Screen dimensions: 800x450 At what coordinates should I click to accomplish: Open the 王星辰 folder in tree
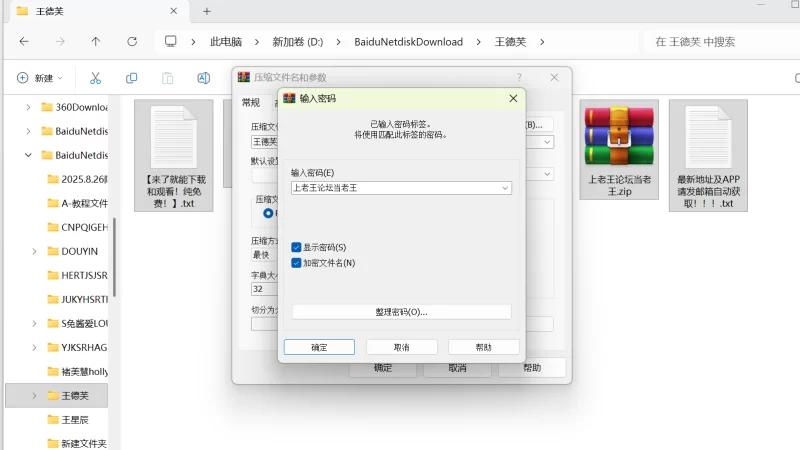point(67,420)
